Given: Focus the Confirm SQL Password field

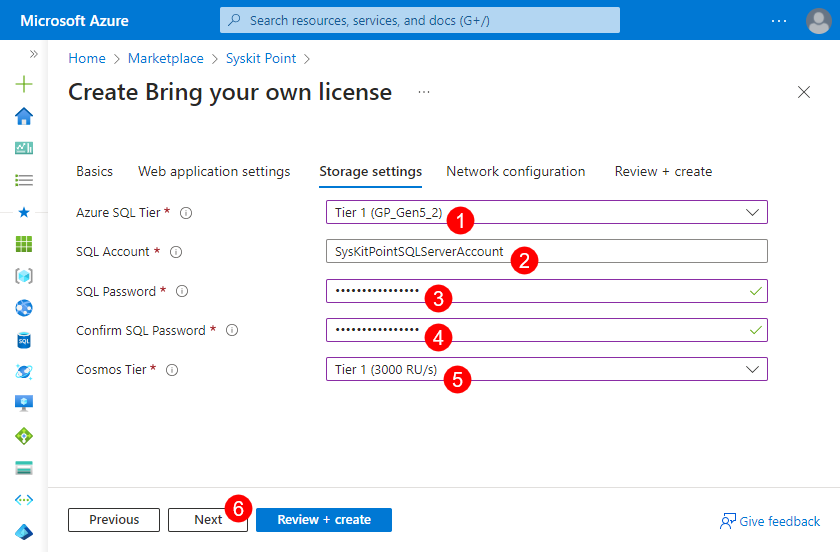Looking at the screenshot, I should tap(546, 330).
